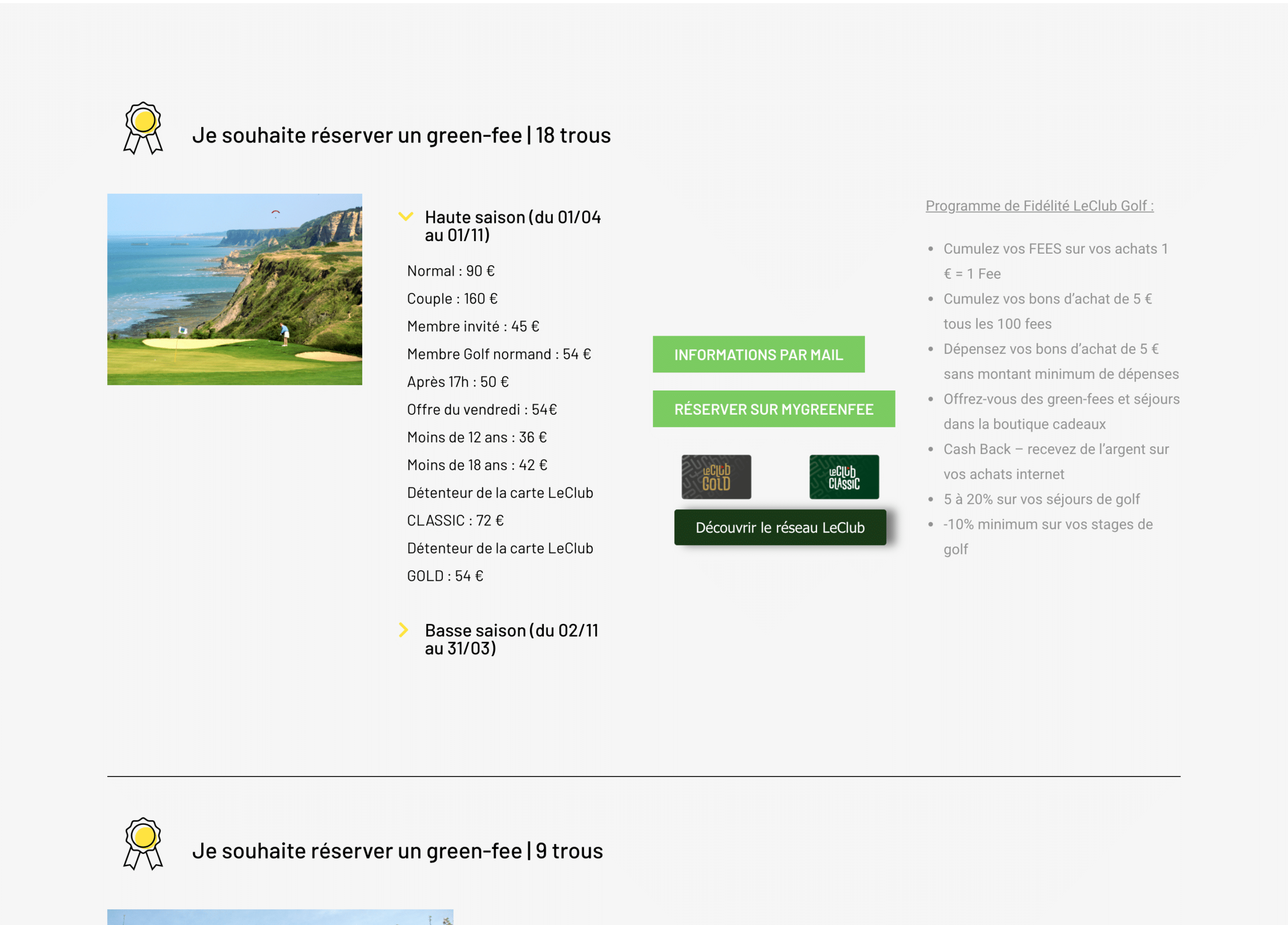The image size is (1288, 925).
Task: Click 'Moins de 12 ans : 36 €' line
Action: (x=477, y=437)
